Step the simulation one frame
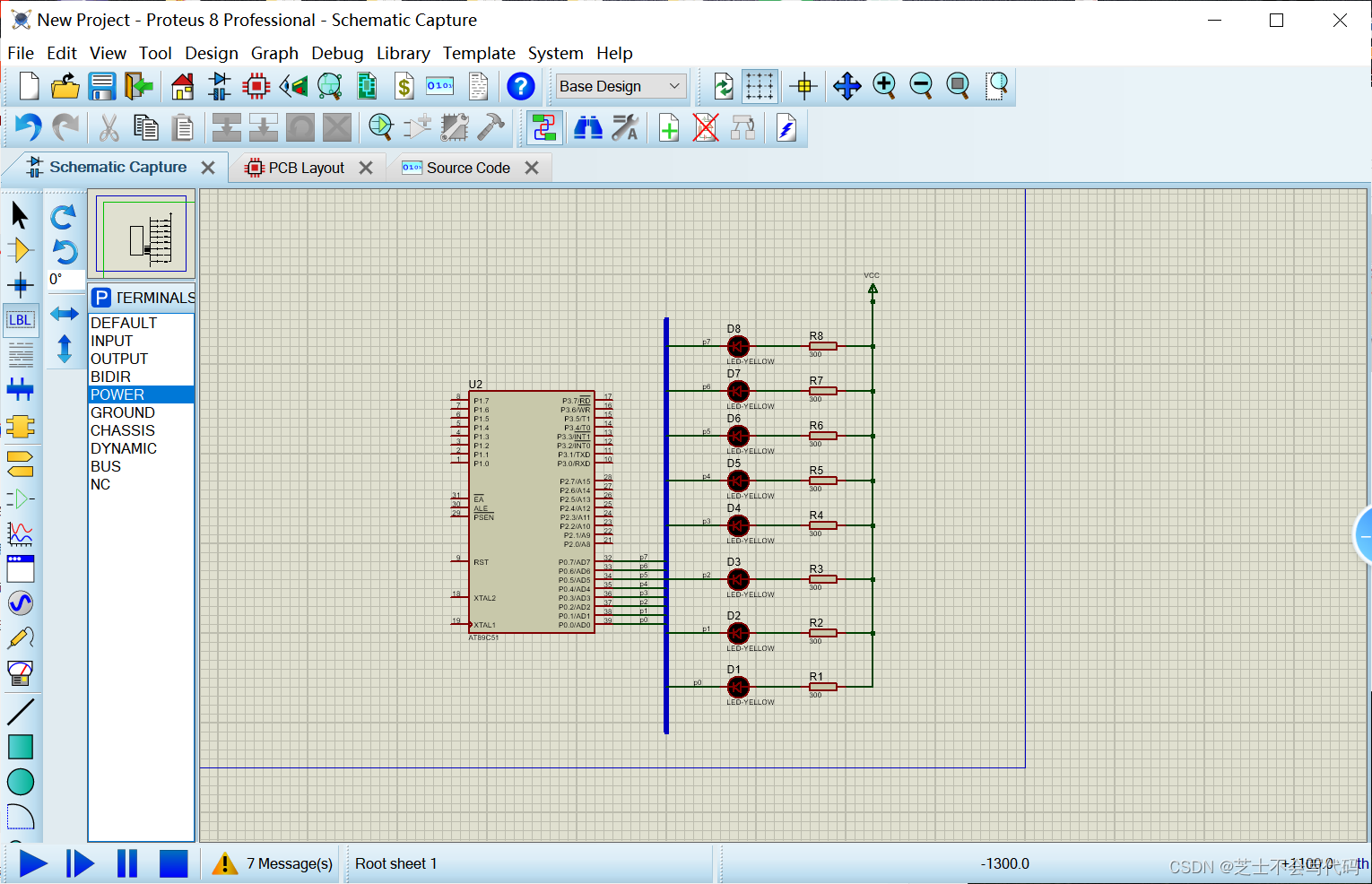 [x=80, y=863]
